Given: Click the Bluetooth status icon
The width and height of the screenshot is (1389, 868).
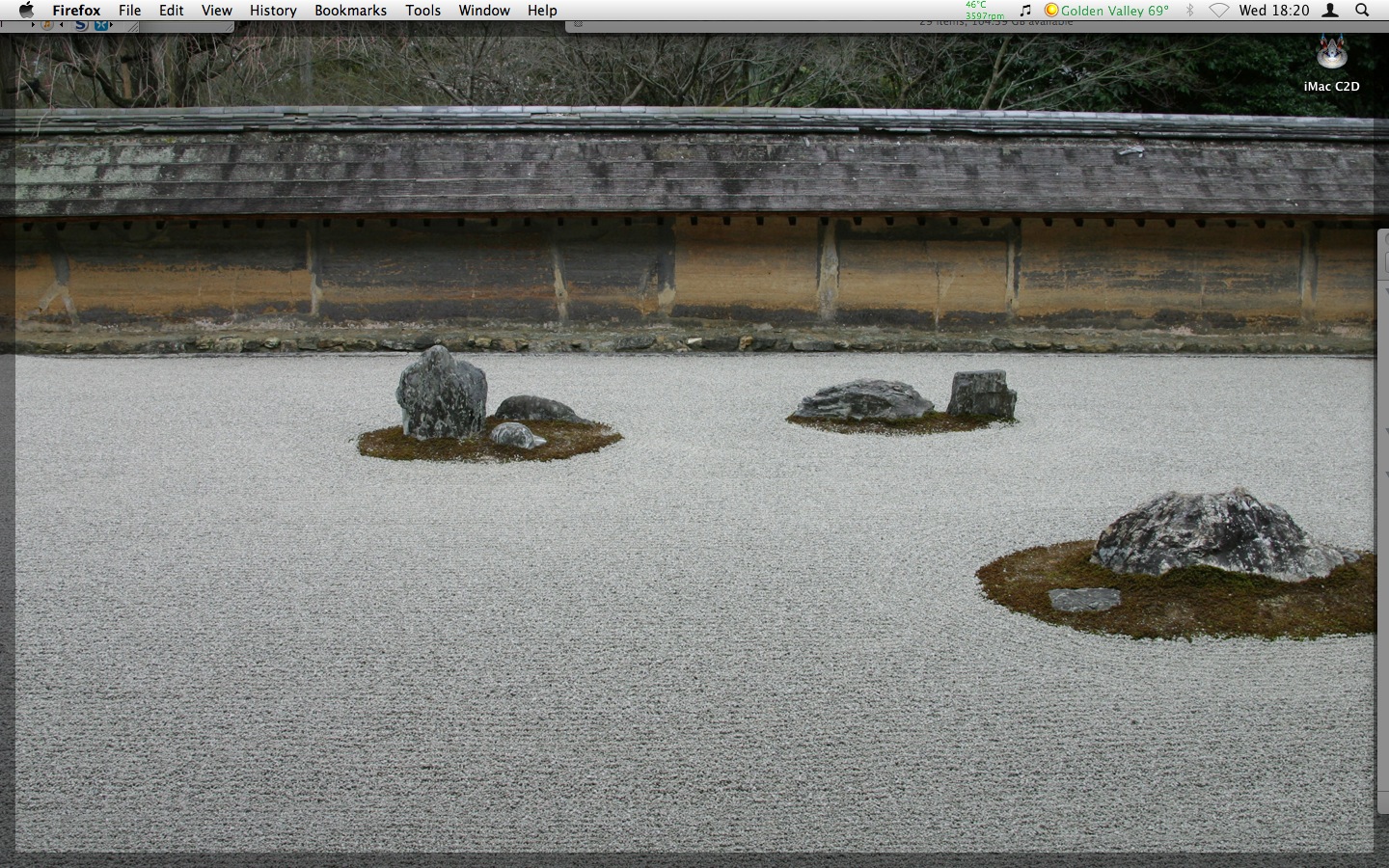Looking at the screenshot, I should pyautogui.click(x=1189, y=11).
